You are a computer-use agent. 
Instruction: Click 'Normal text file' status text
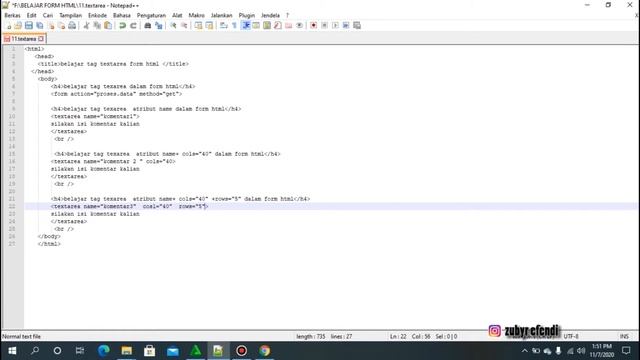[x=21, y=336]
